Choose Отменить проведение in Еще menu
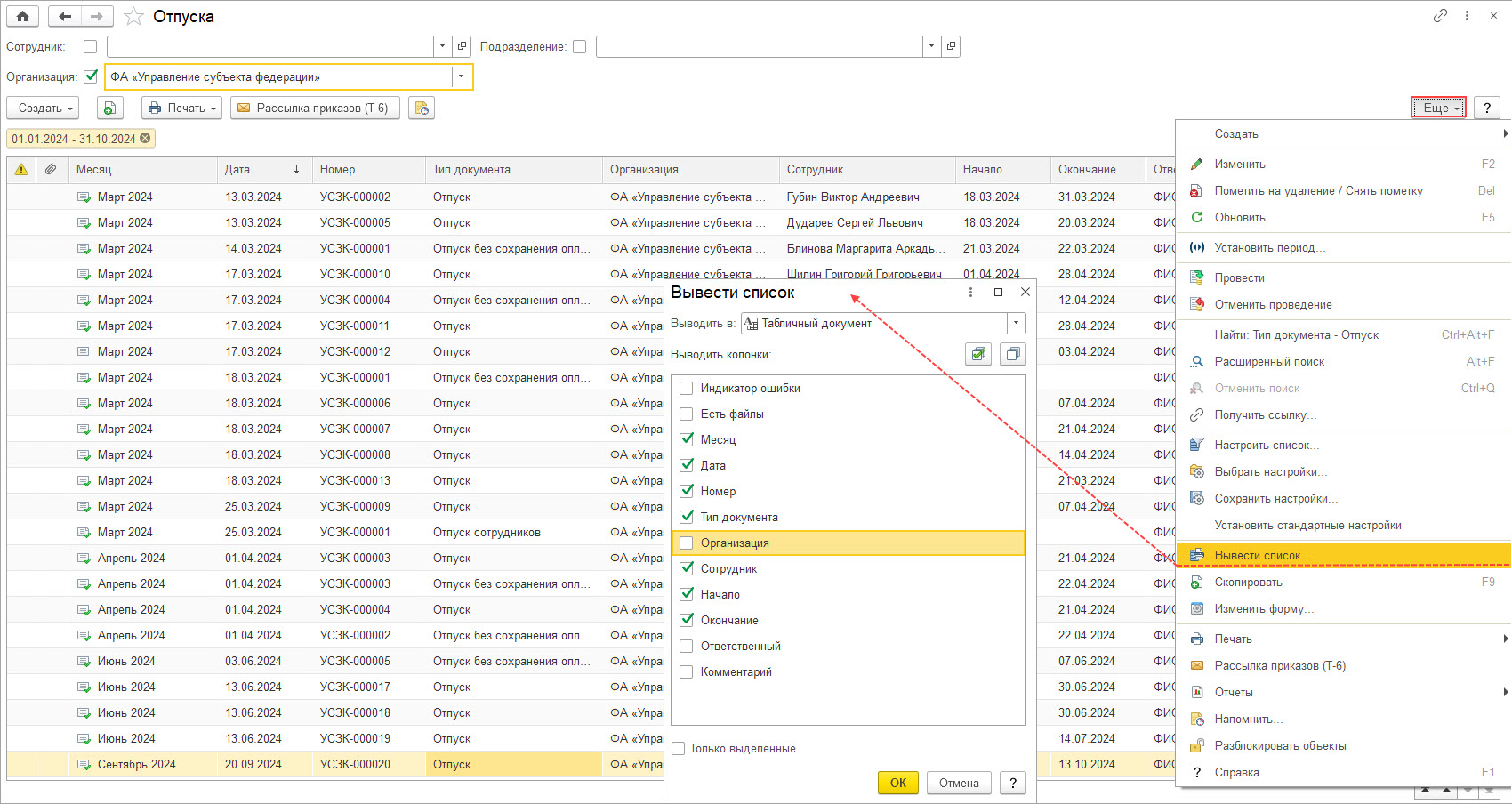This screenshot has height=804, width=1512. [x=1343, y=305]
